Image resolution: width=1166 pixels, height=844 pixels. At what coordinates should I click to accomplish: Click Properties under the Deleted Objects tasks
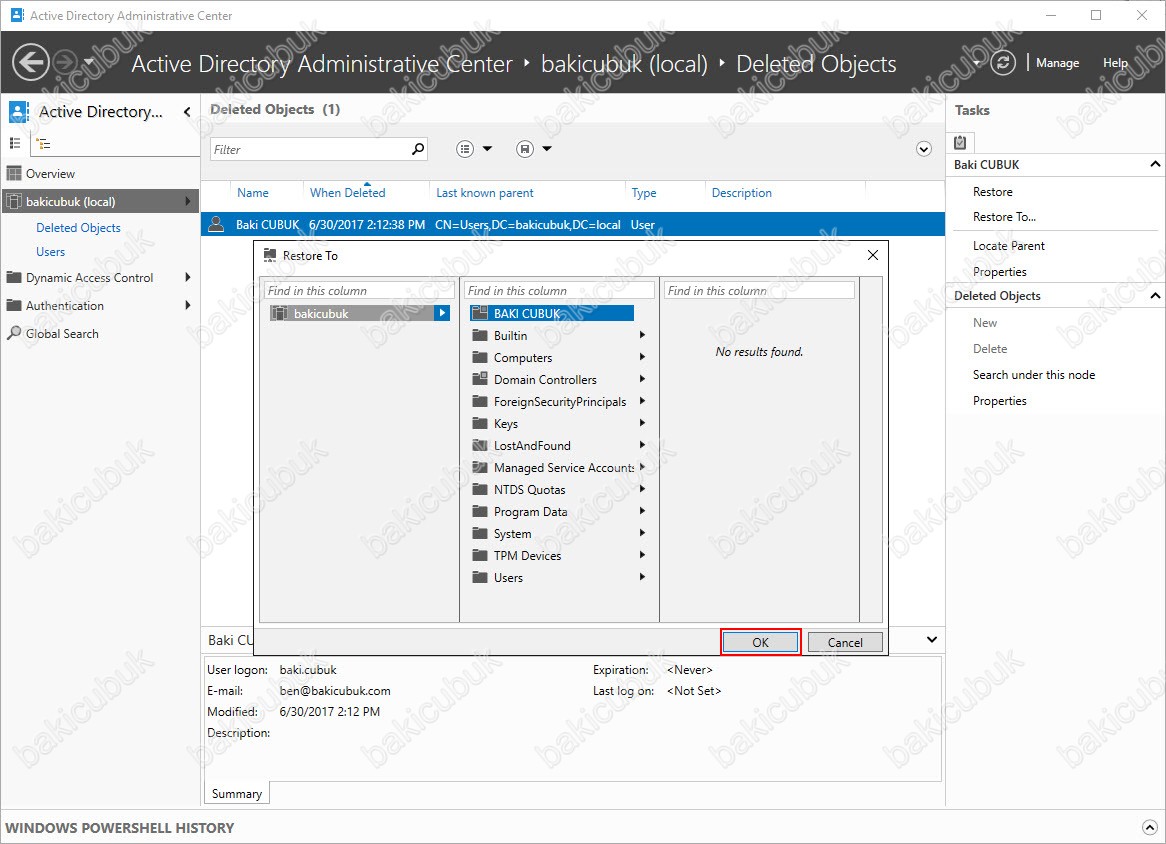tap(999, 401)
